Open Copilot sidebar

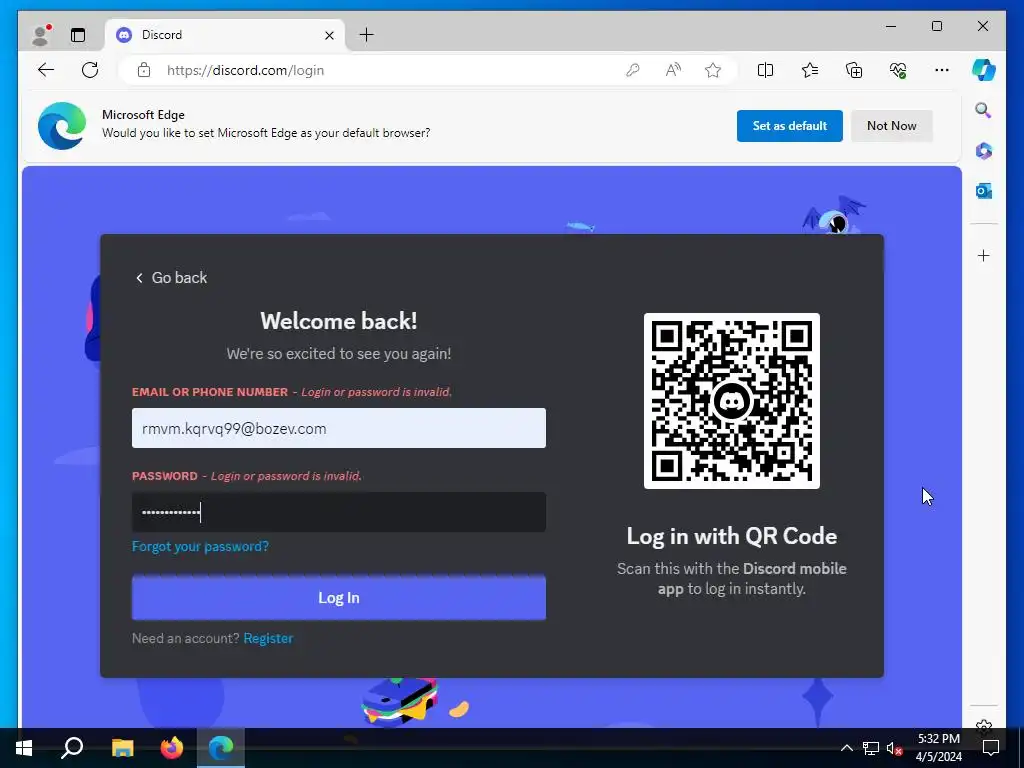pos(984,70)
